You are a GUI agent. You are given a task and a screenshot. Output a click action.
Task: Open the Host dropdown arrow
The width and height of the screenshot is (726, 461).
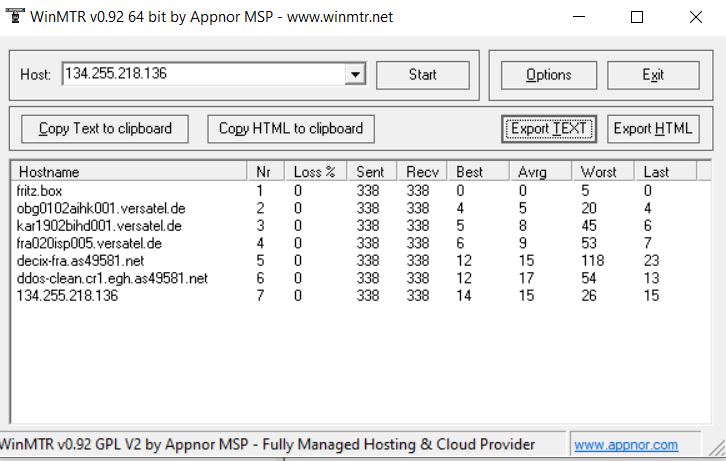(x=354, y=75)
